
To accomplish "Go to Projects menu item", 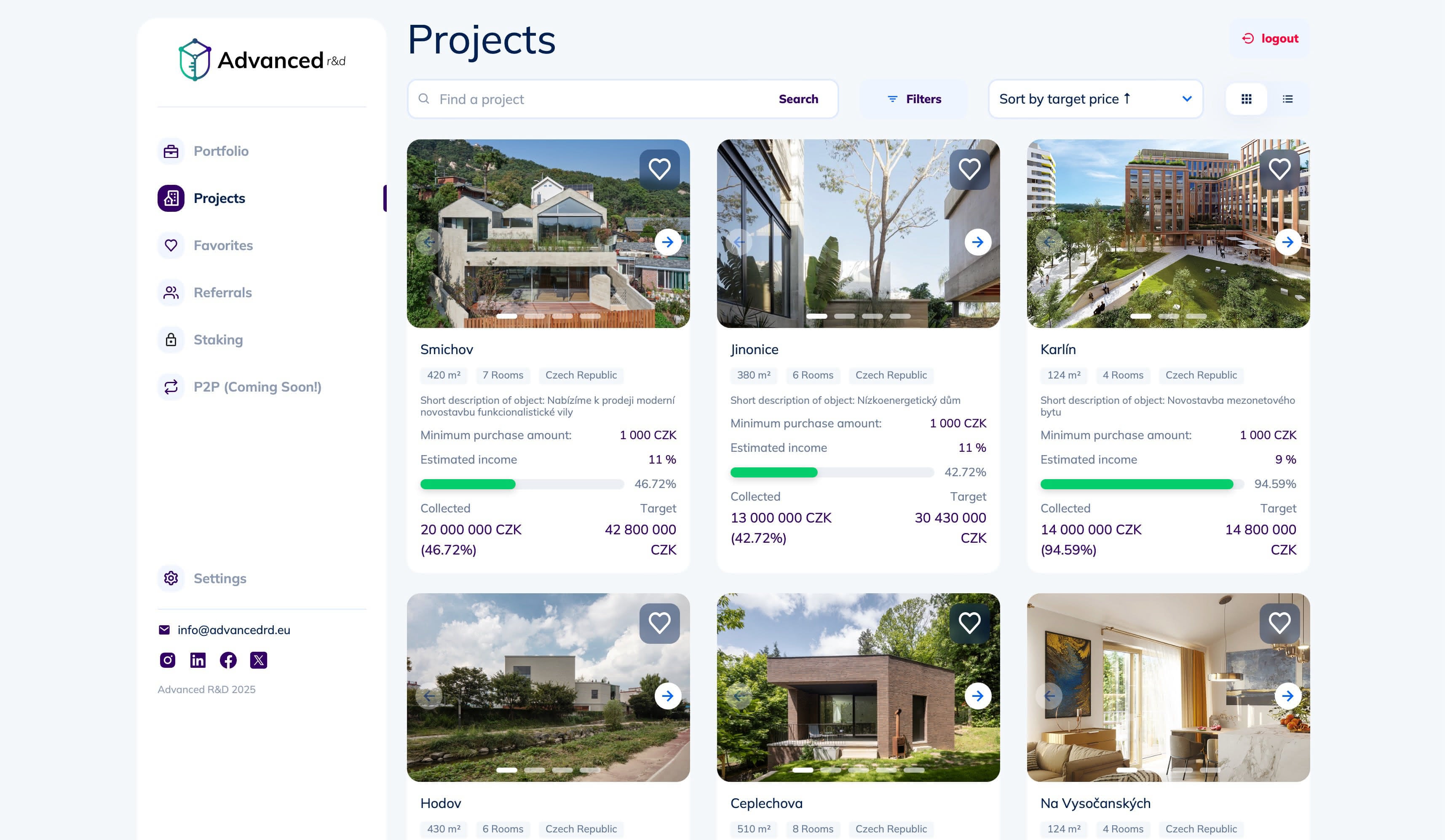I will 219,198.
